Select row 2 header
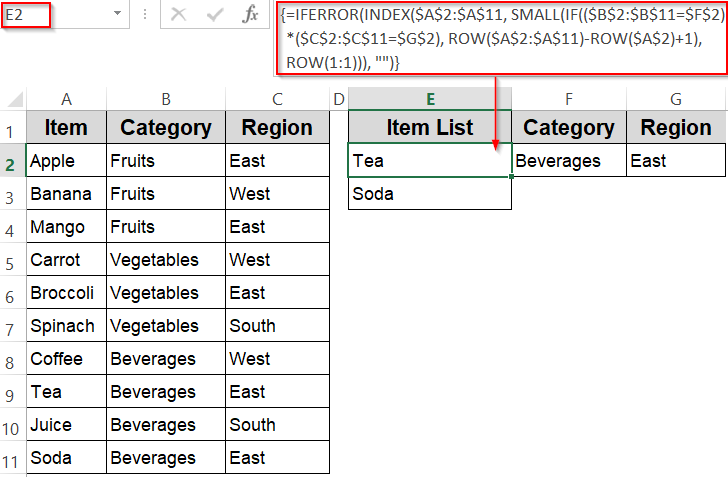 13,161
